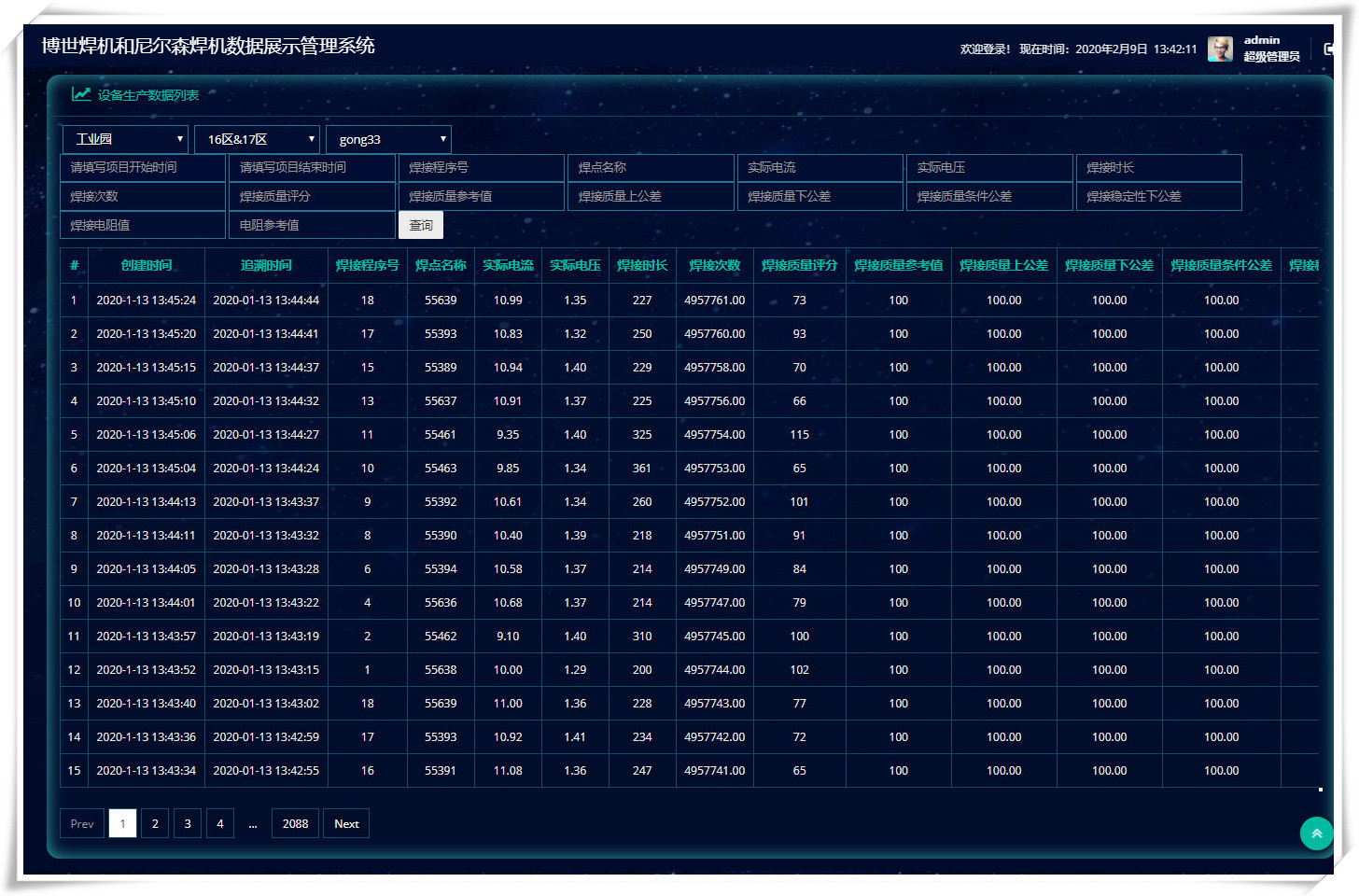
Task: Select page 4 in pagination
Action: [x=220, y=823]
